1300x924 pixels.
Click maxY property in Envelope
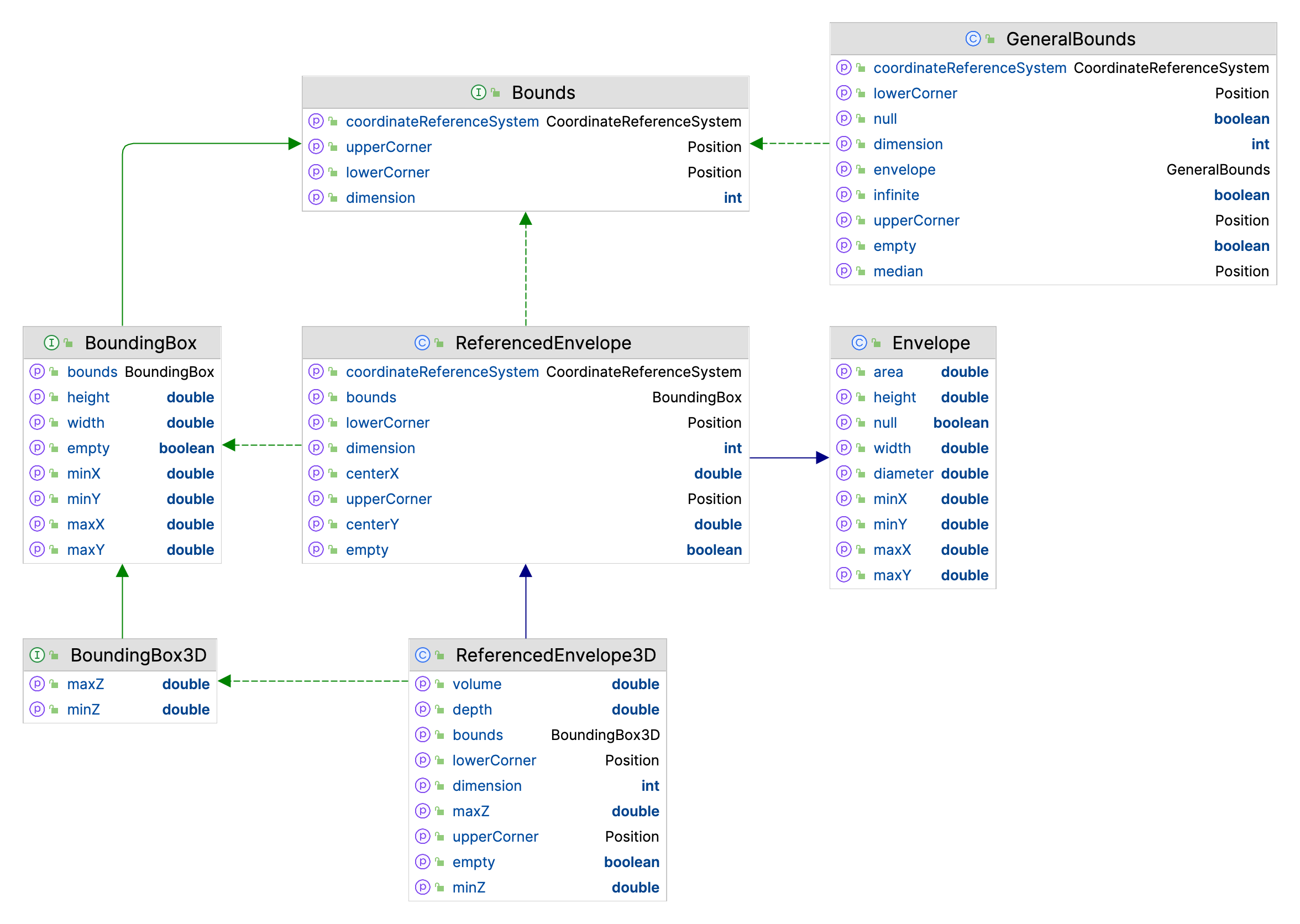click(x=892, y=575)
